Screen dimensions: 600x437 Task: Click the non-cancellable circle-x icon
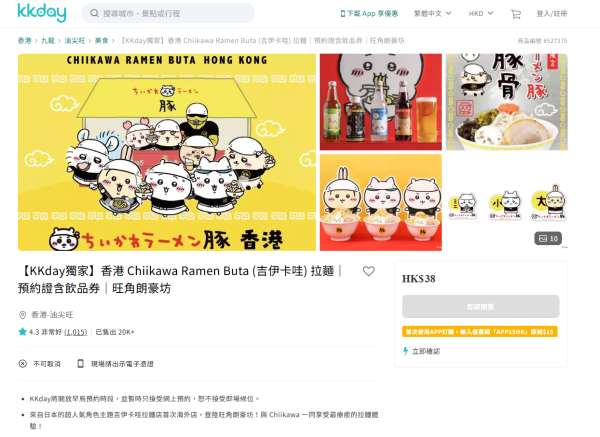[x=23, y=364]
